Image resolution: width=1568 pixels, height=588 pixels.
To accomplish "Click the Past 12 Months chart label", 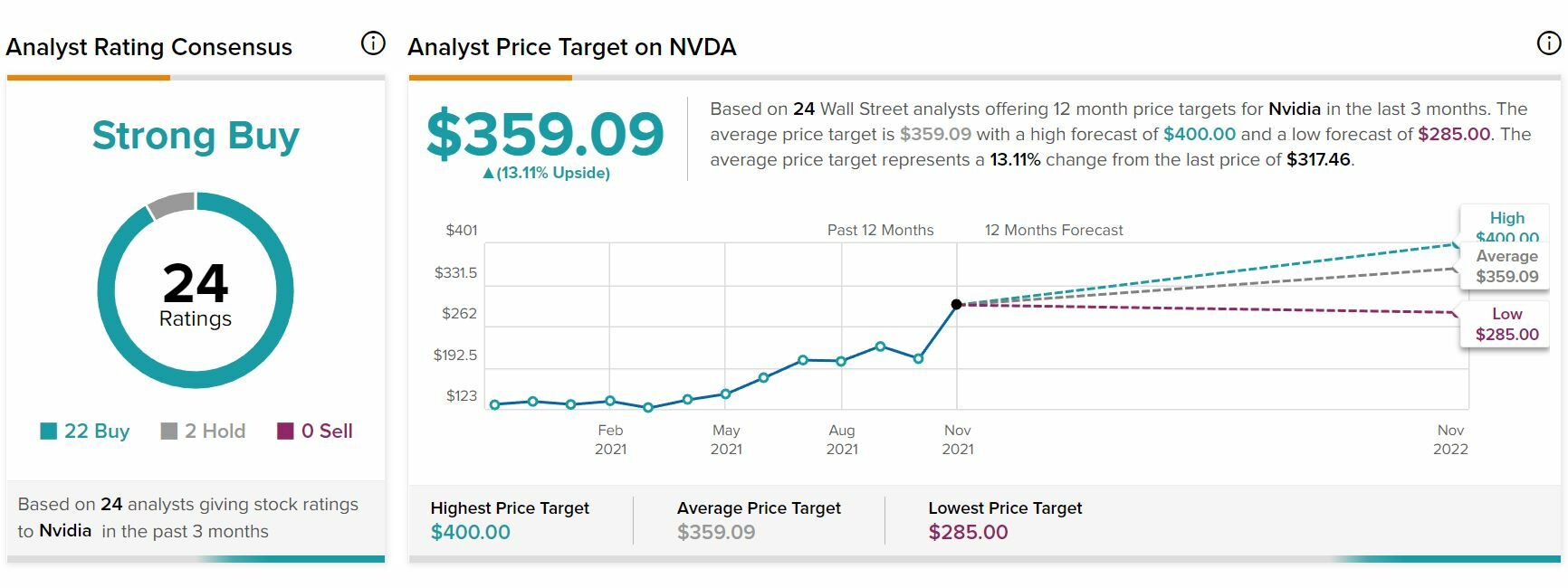I will [880, 231].
